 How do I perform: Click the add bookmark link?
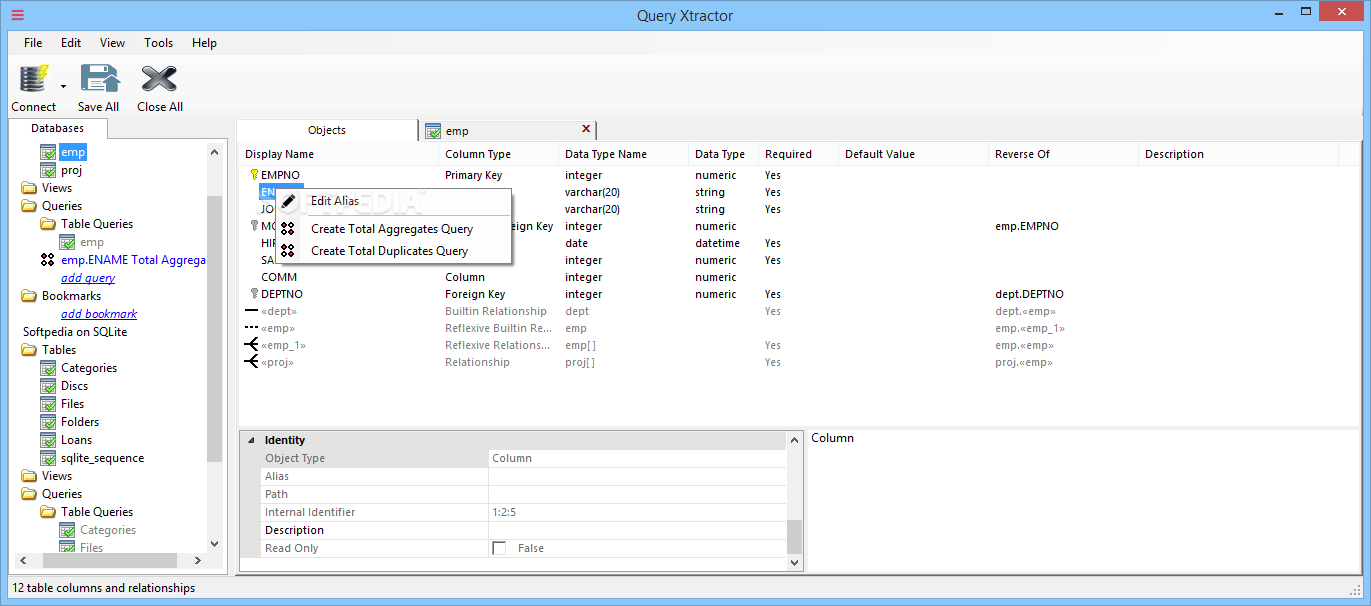(x=99, y=314)
